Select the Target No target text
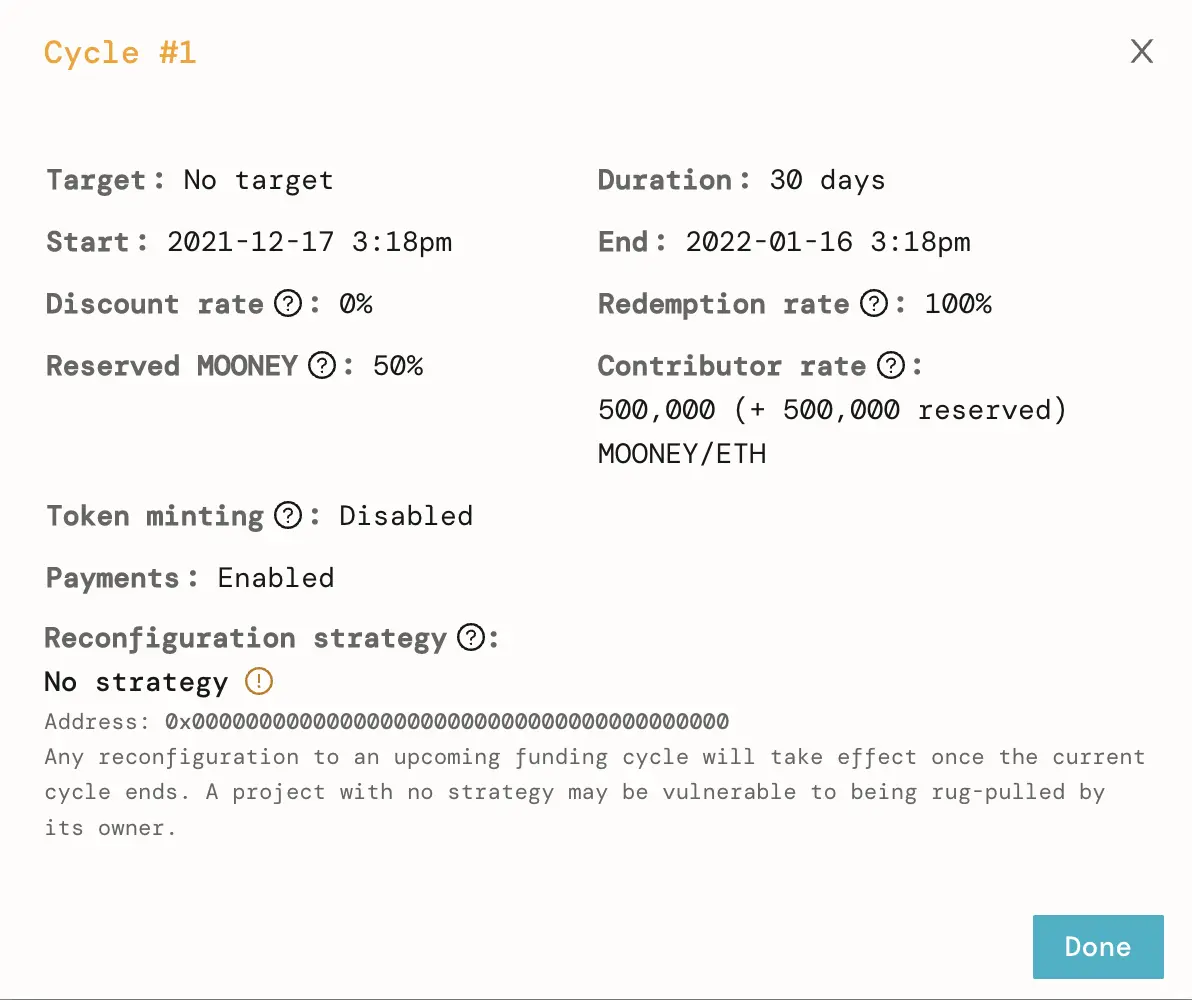This screenshot has height=1000, width=1192. pyautogui.click(x=257, y=180)
